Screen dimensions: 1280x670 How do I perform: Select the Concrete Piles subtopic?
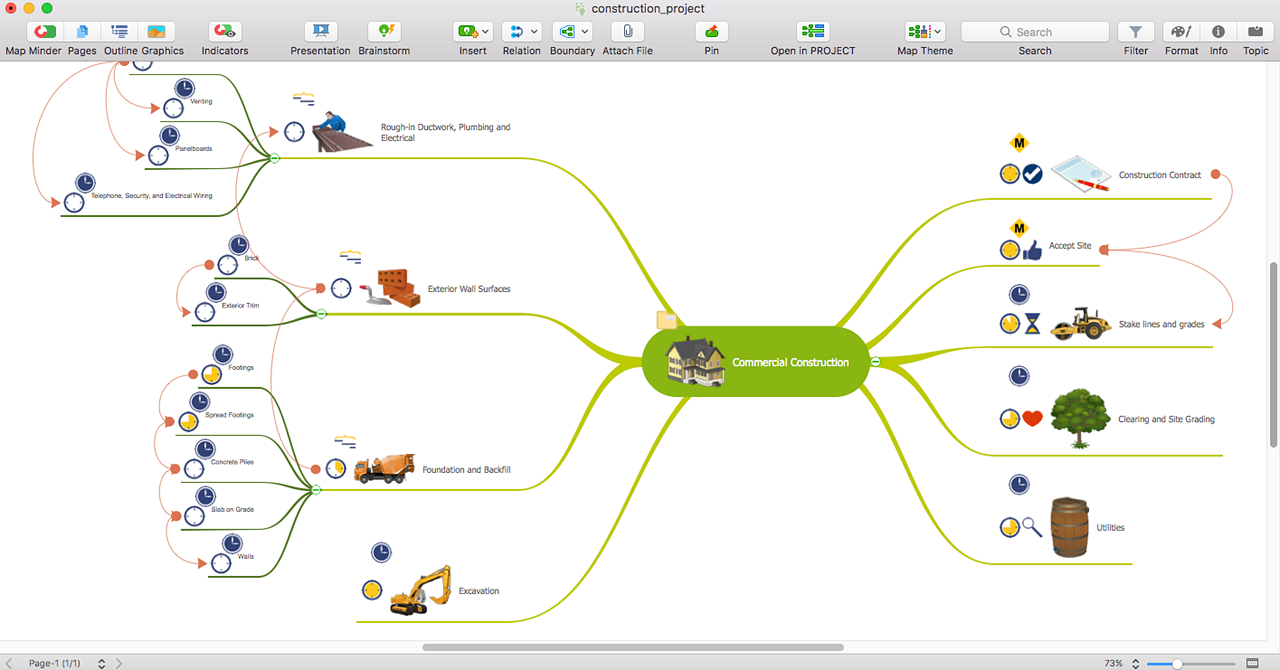232,462
